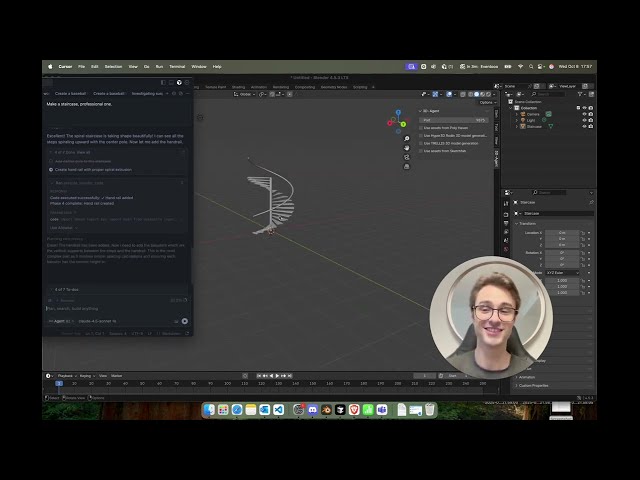Disable Collection render camera icon

tap(591, 108)
